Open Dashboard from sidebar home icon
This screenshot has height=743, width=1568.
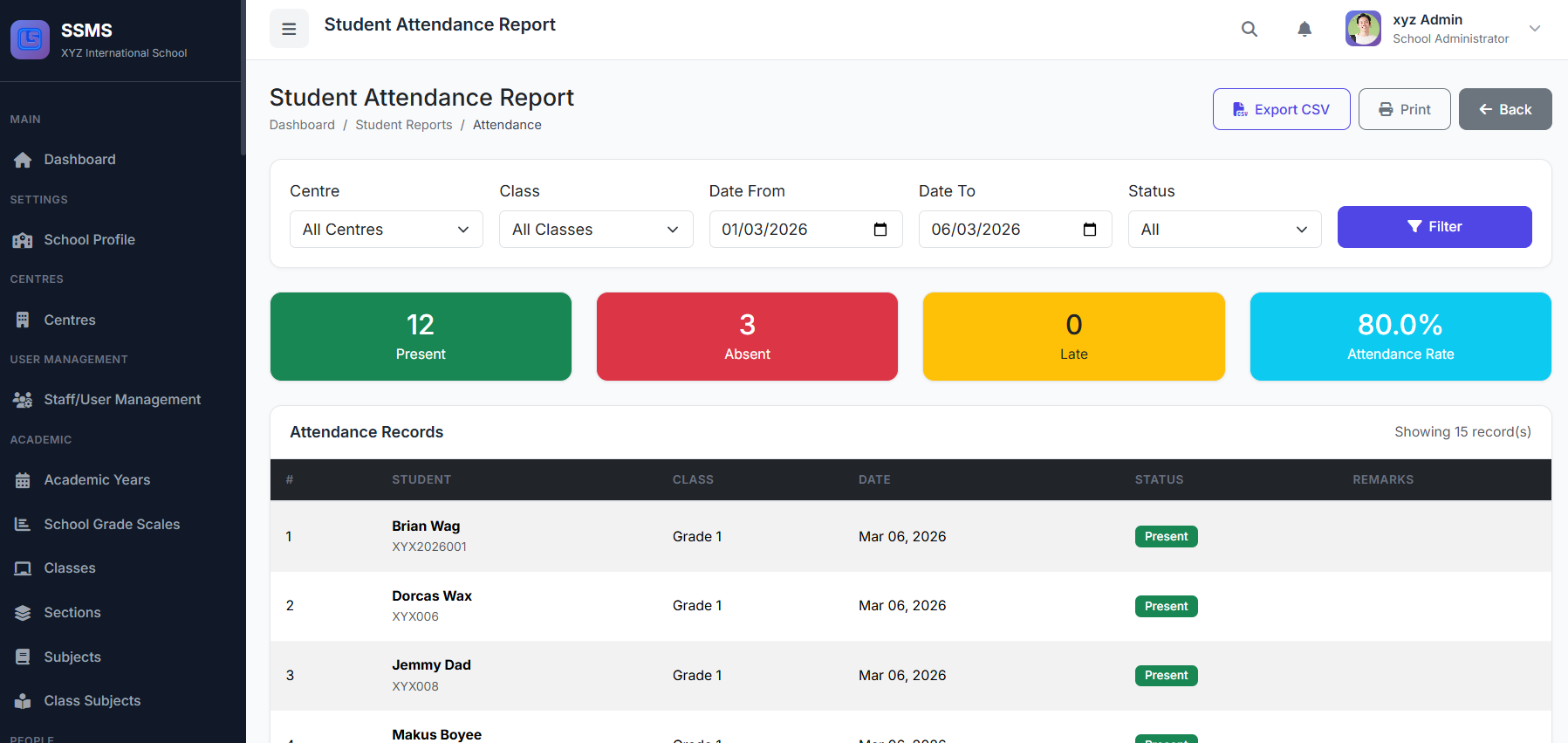click(x=23, y=160)
